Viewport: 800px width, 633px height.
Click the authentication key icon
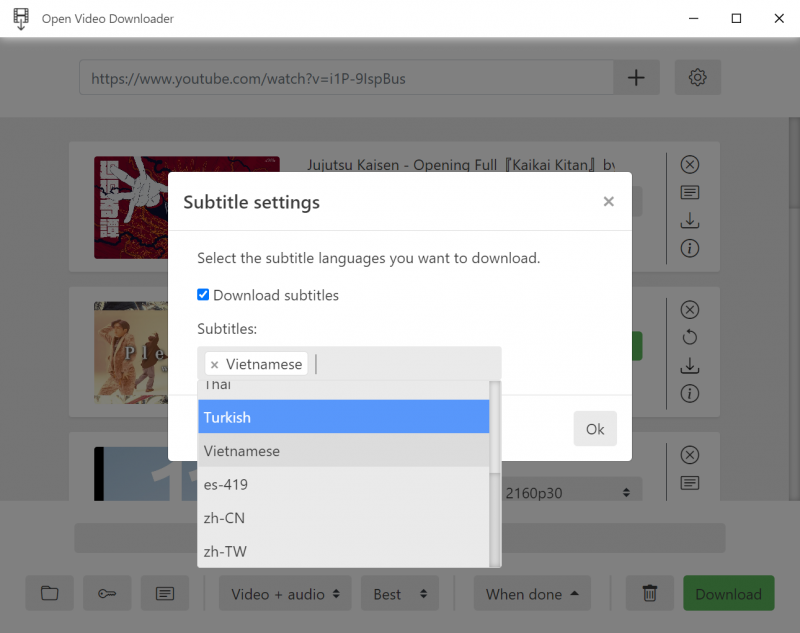tap(107, 592)
